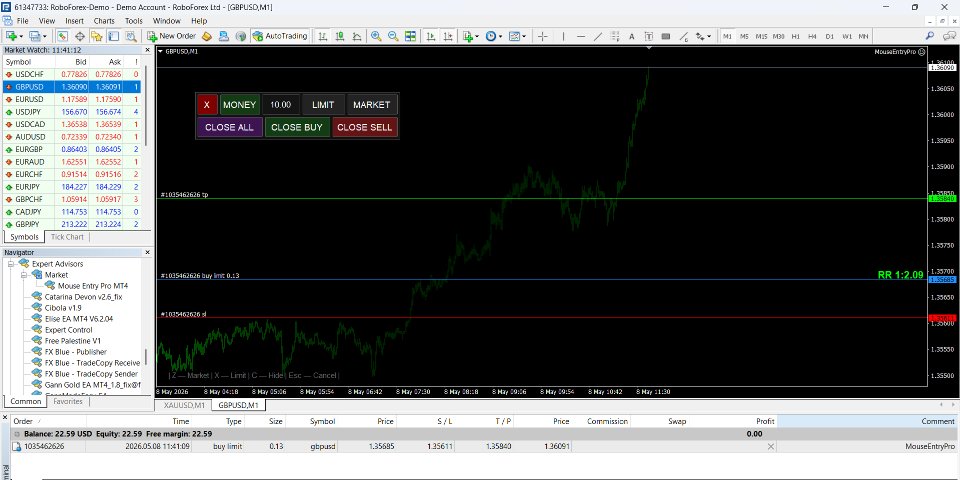The height and width of the screenshot is (480, 960).
Task: Click the Zoom Out magnifier icon
Action: pyautogui.click(x=393, y=36)
